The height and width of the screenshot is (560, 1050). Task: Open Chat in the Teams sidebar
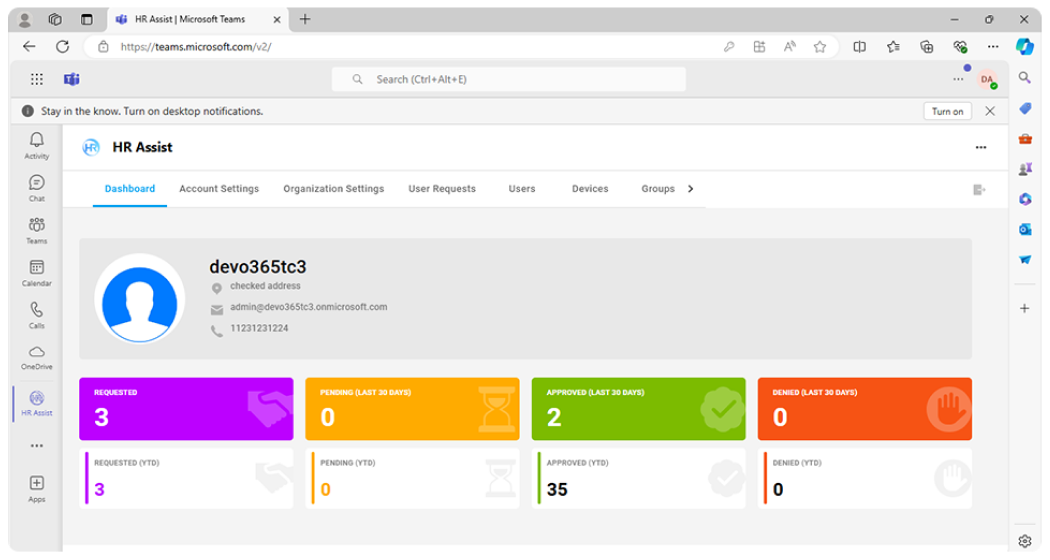37,187
